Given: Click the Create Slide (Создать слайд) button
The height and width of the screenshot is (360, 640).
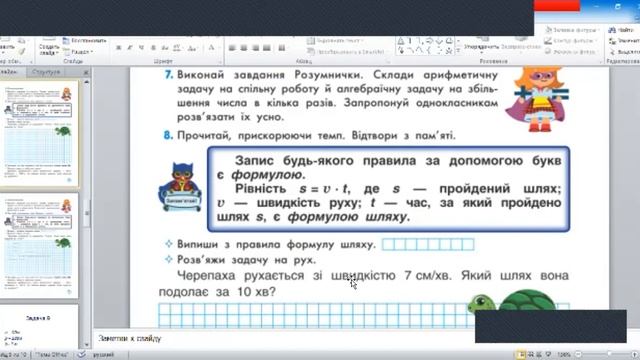Looking at the screenshot, I should [x=49, y=47].
